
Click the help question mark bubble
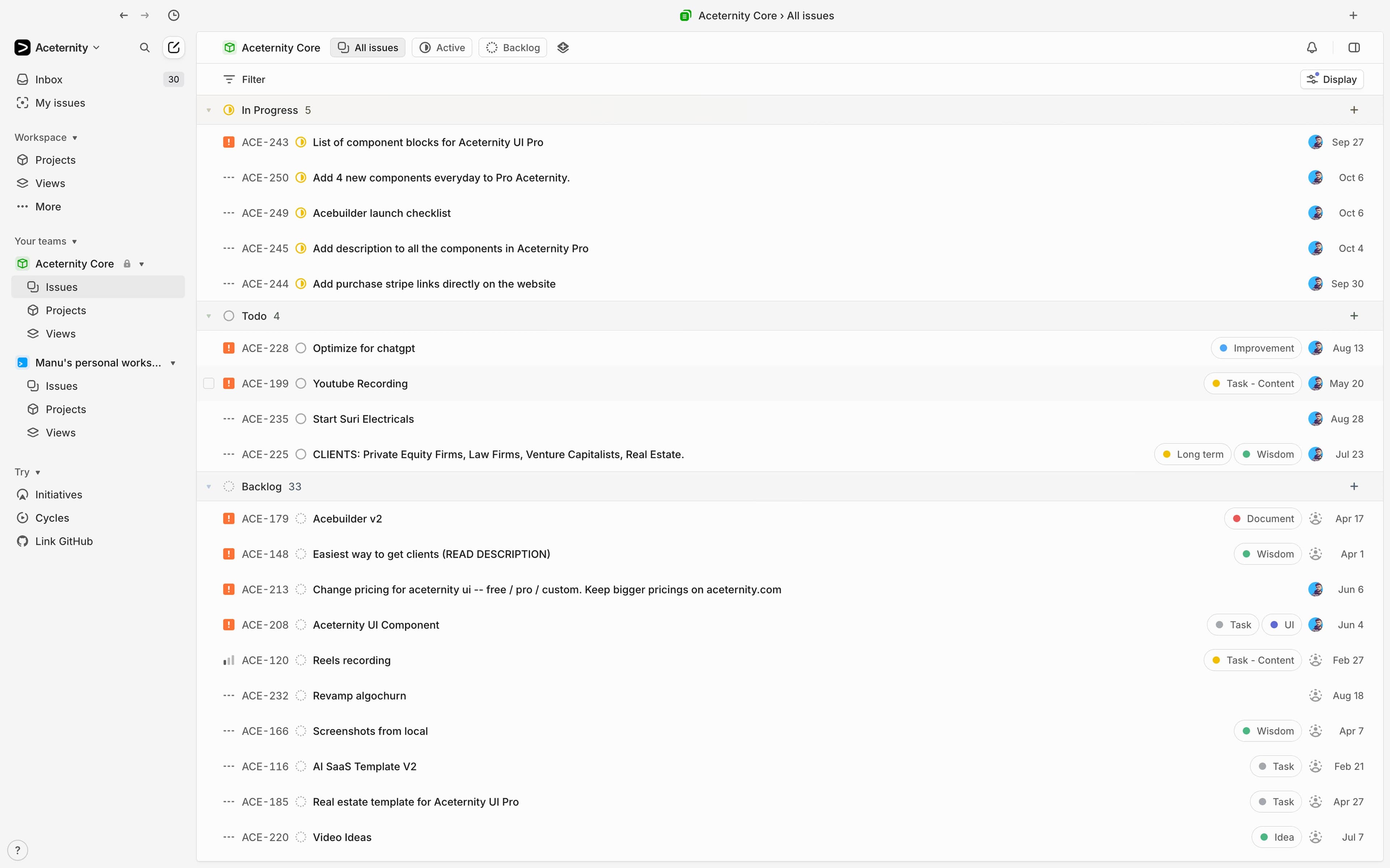[18, 850]
